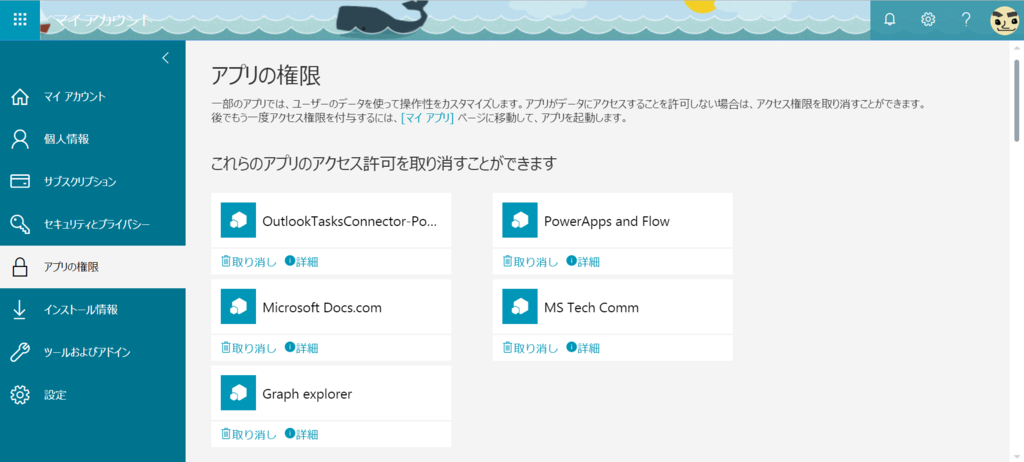Follow the [マイ アプリ] link

tap(427, 119)
